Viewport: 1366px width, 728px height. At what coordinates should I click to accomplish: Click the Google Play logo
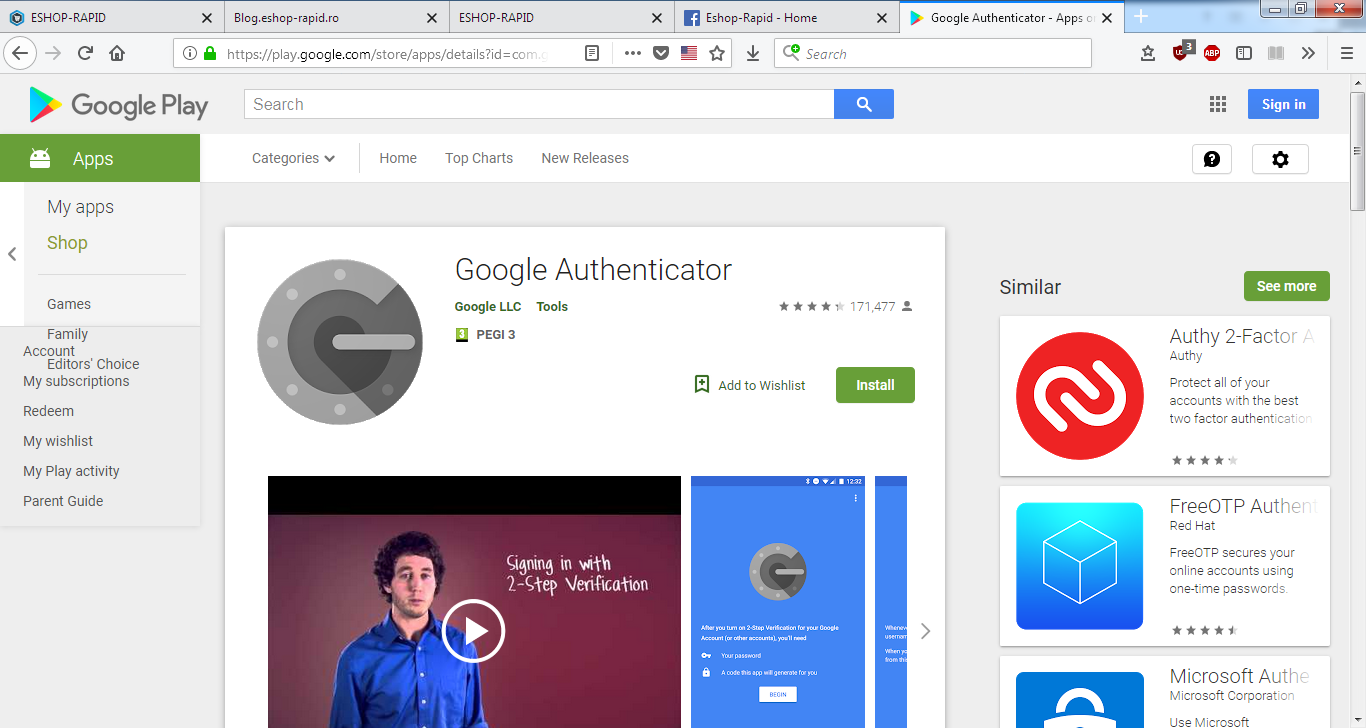coord(119,104)
